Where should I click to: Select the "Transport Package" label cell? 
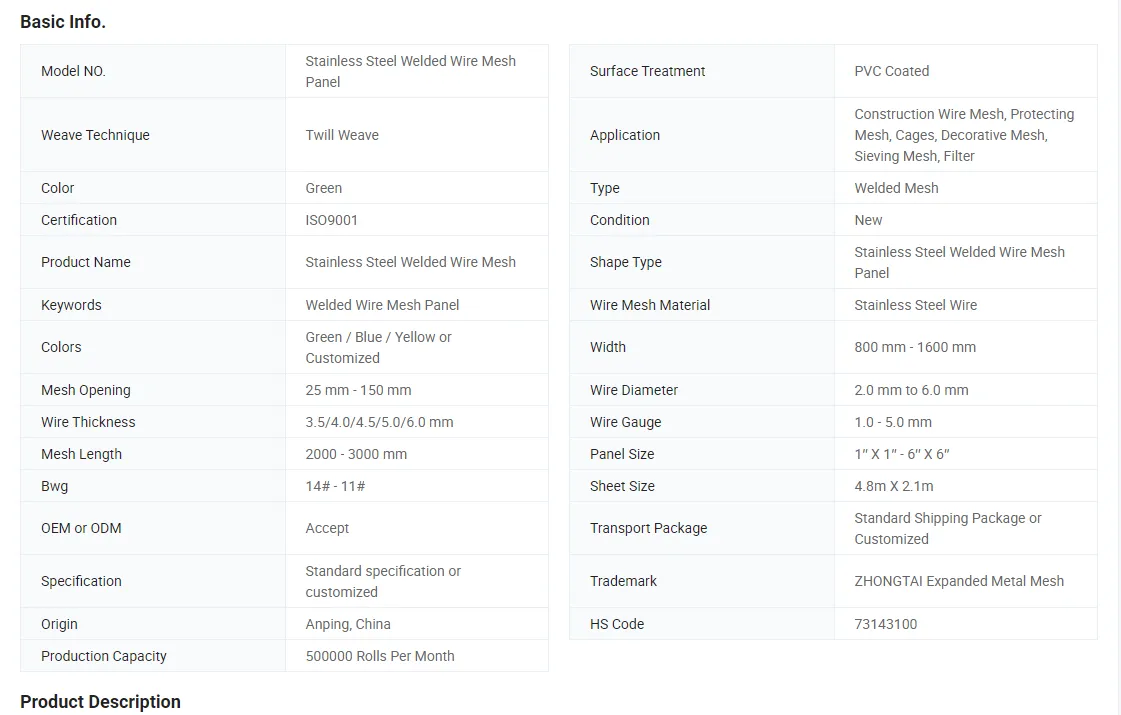(648, 528)
